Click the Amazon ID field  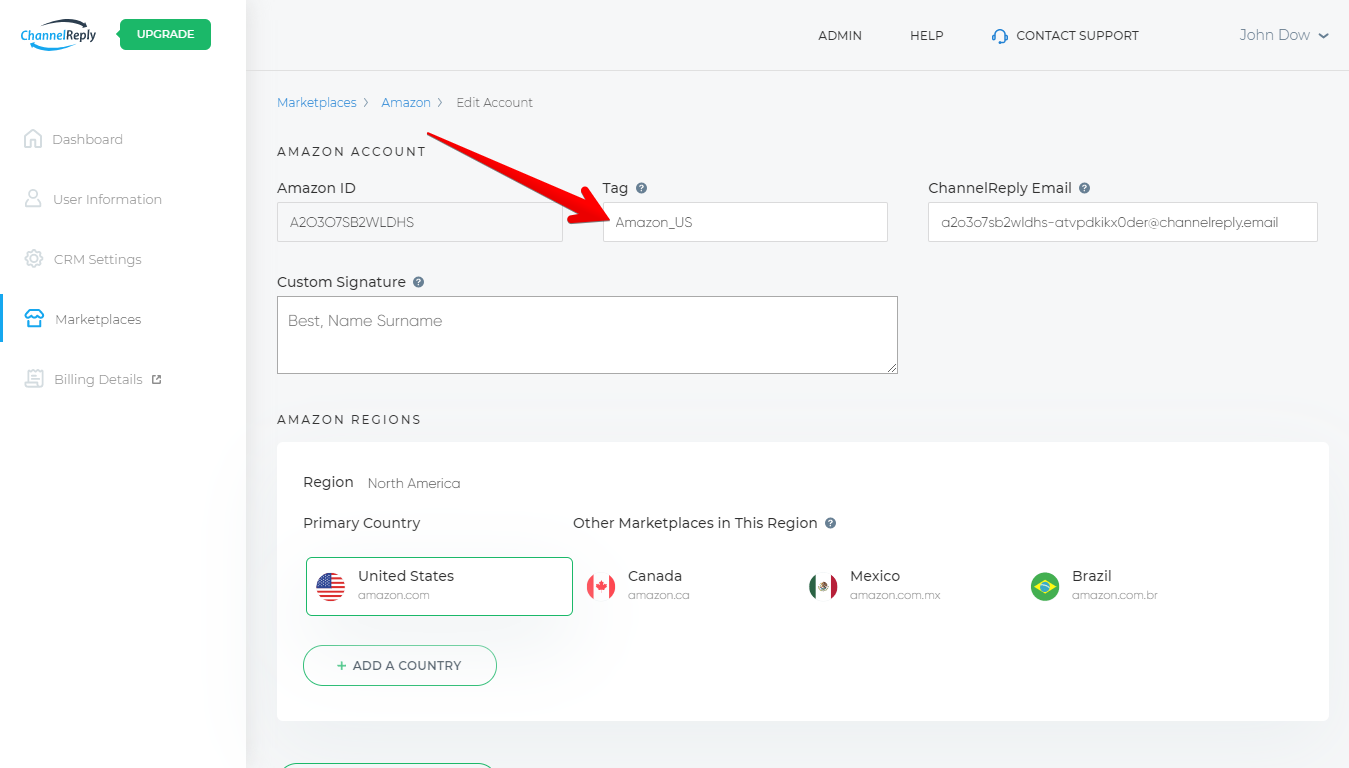coord(420,223)
